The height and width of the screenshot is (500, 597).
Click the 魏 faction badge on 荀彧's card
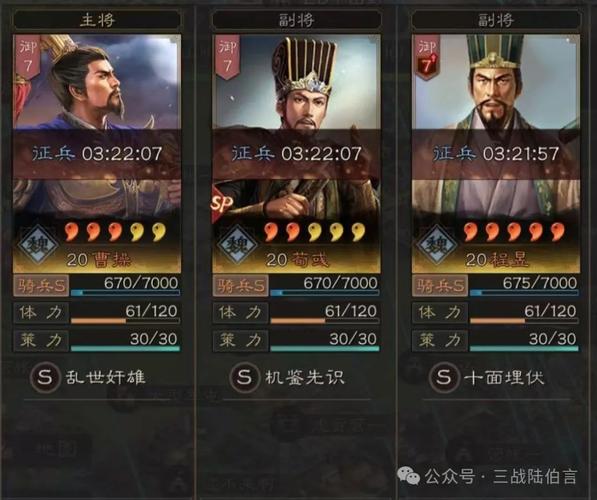(x=238, y=244)
